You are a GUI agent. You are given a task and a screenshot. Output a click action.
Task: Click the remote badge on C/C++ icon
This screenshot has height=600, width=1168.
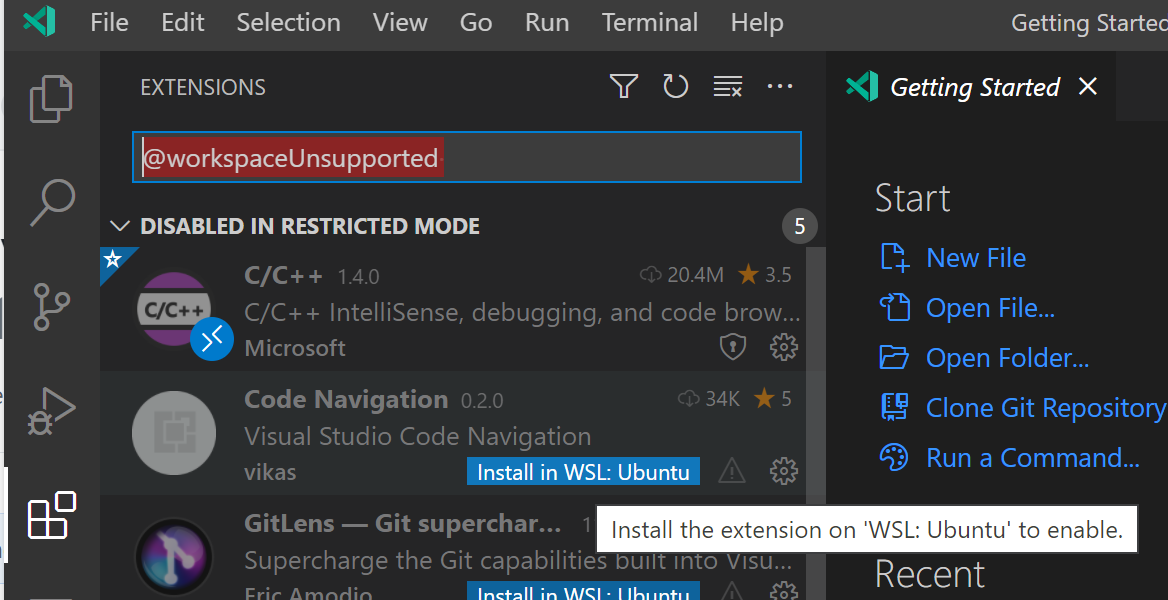[x=212, y=339]
